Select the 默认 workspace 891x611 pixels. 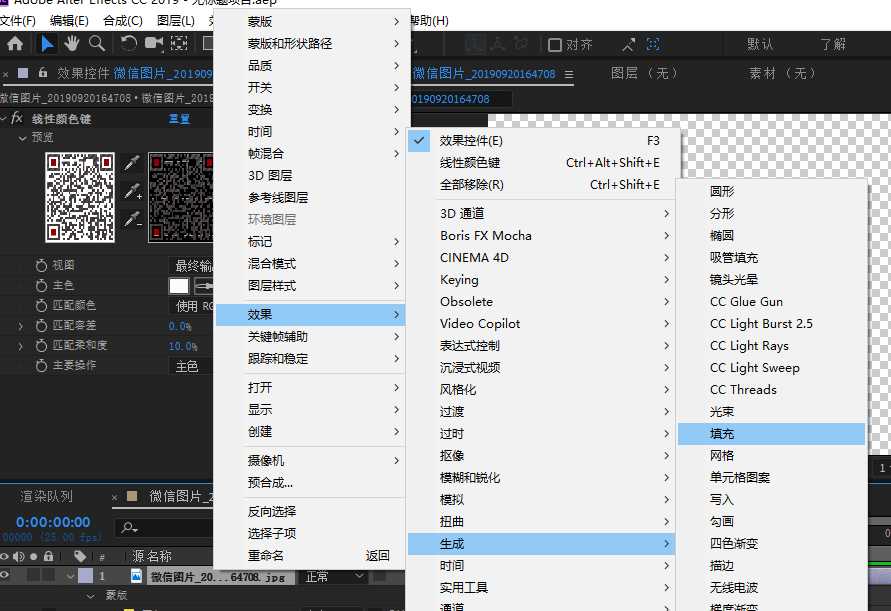[x=760, y=44]
